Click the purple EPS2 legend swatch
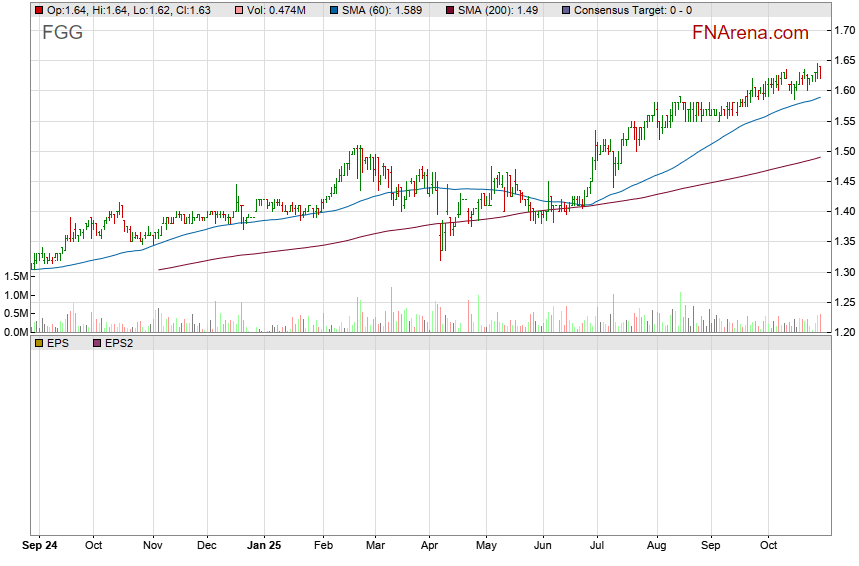 point(96,342)
